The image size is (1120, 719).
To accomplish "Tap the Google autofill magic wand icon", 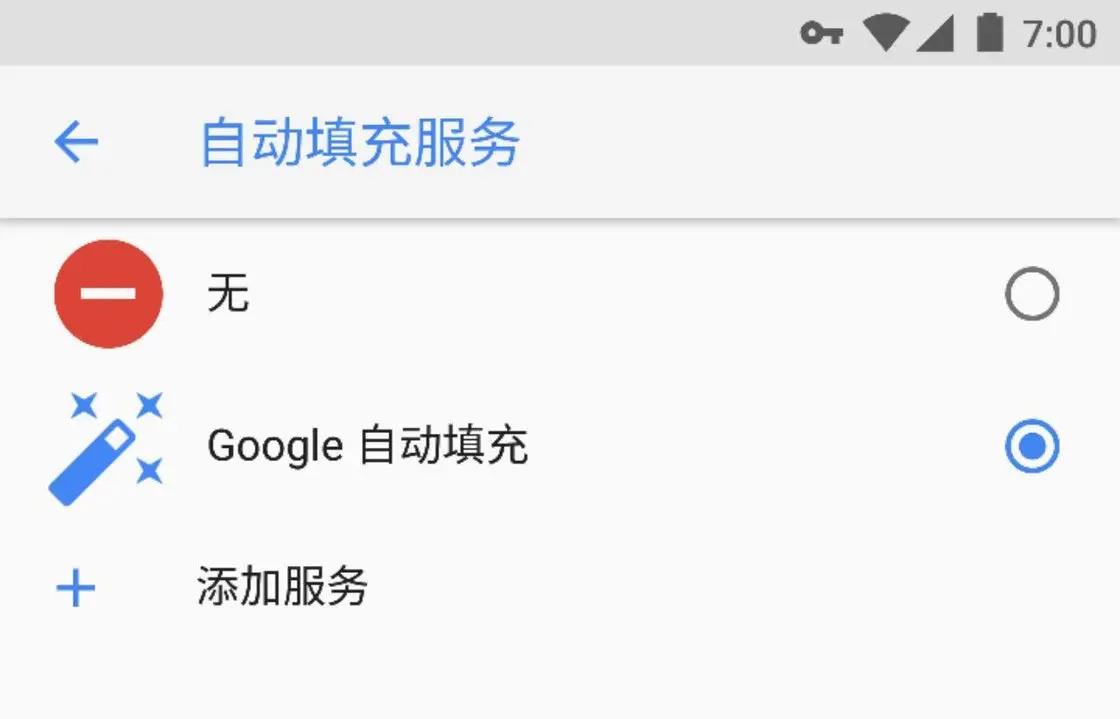I will 106,448.
